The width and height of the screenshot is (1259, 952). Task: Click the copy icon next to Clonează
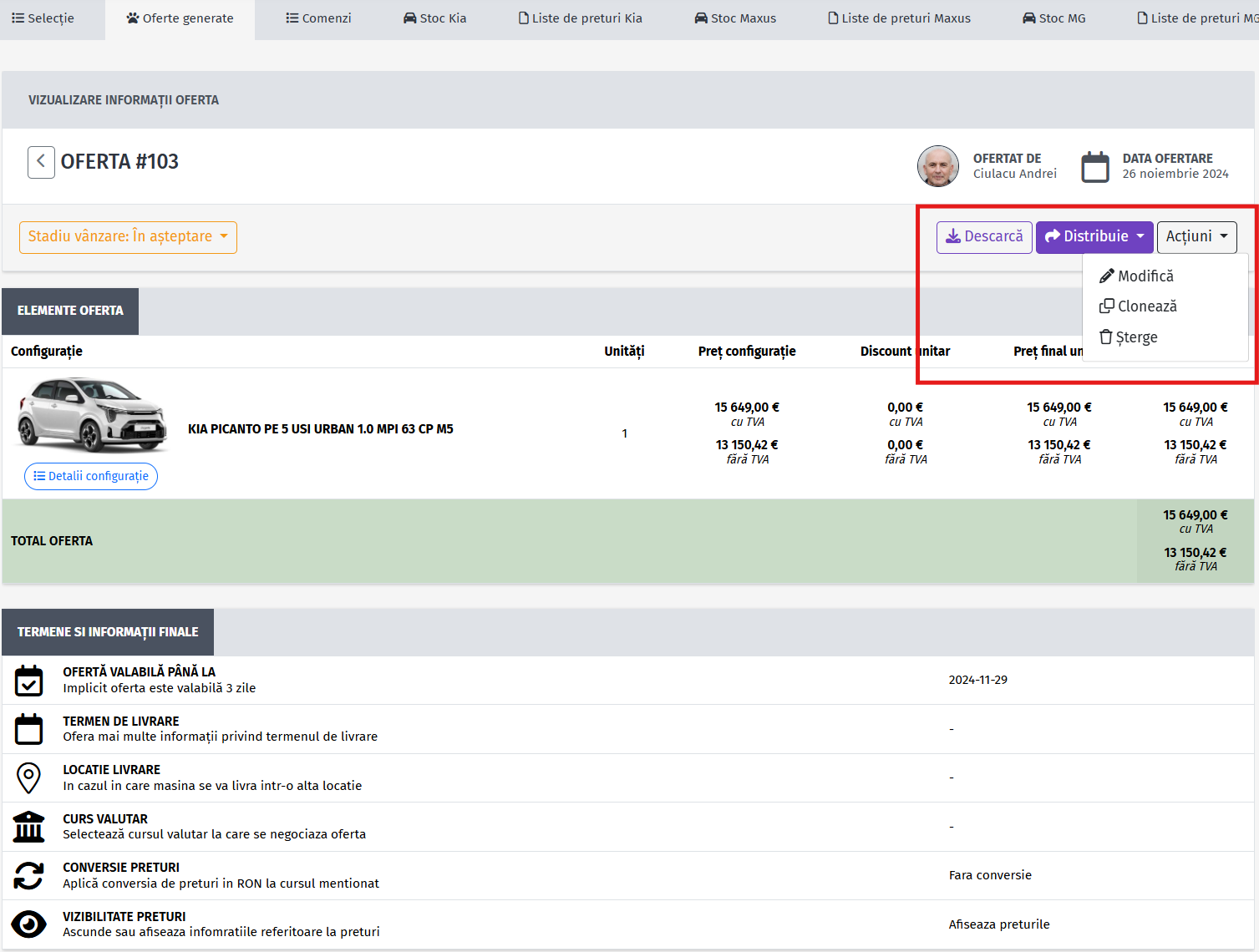[1107, 306]
